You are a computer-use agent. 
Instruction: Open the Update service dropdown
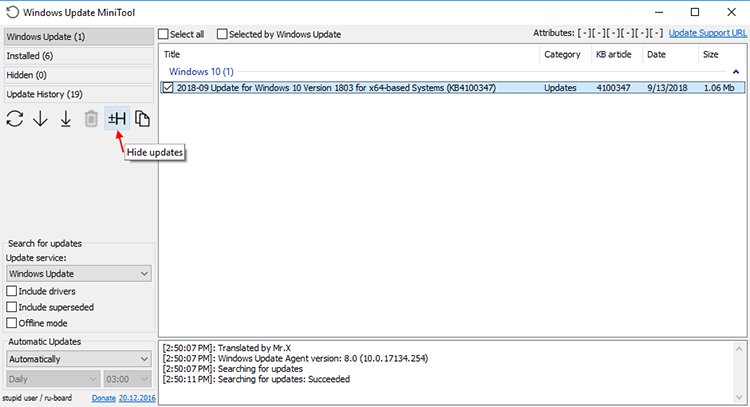coord(79,274)
